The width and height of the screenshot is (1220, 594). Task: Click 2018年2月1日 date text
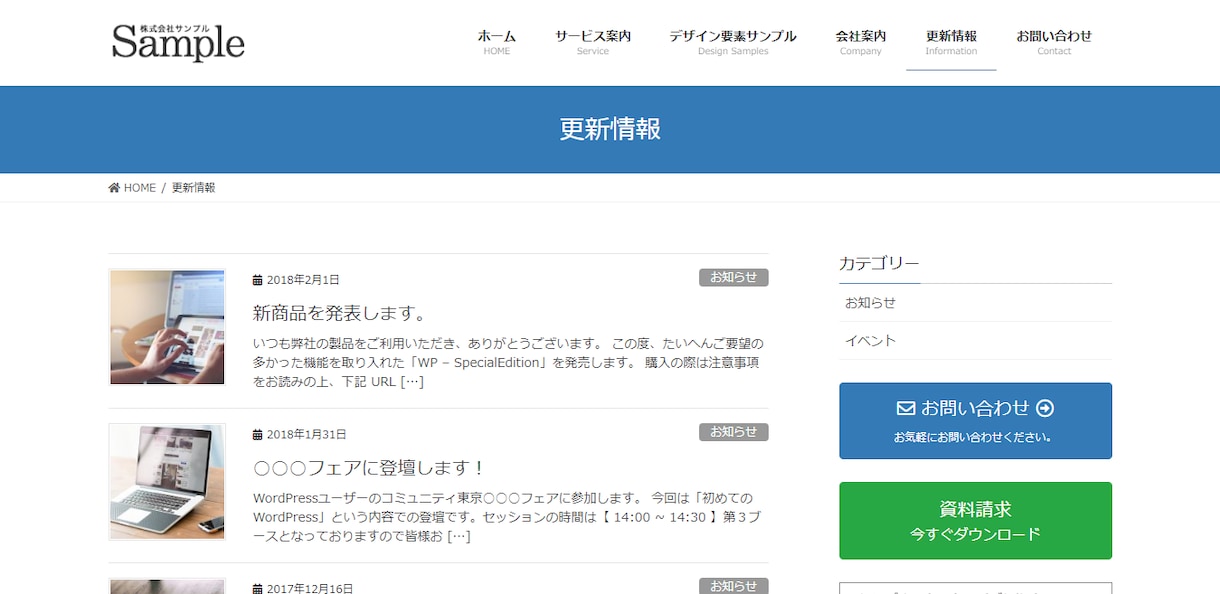point(303,280)
